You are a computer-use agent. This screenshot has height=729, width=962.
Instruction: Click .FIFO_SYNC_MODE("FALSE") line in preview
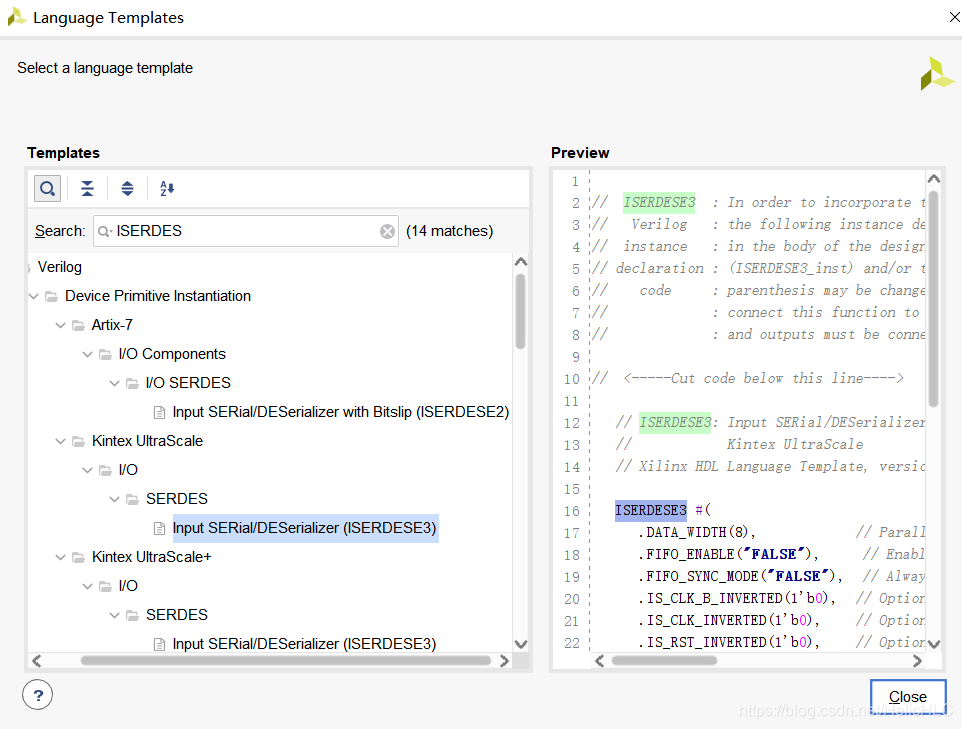(x=740, y=576)
